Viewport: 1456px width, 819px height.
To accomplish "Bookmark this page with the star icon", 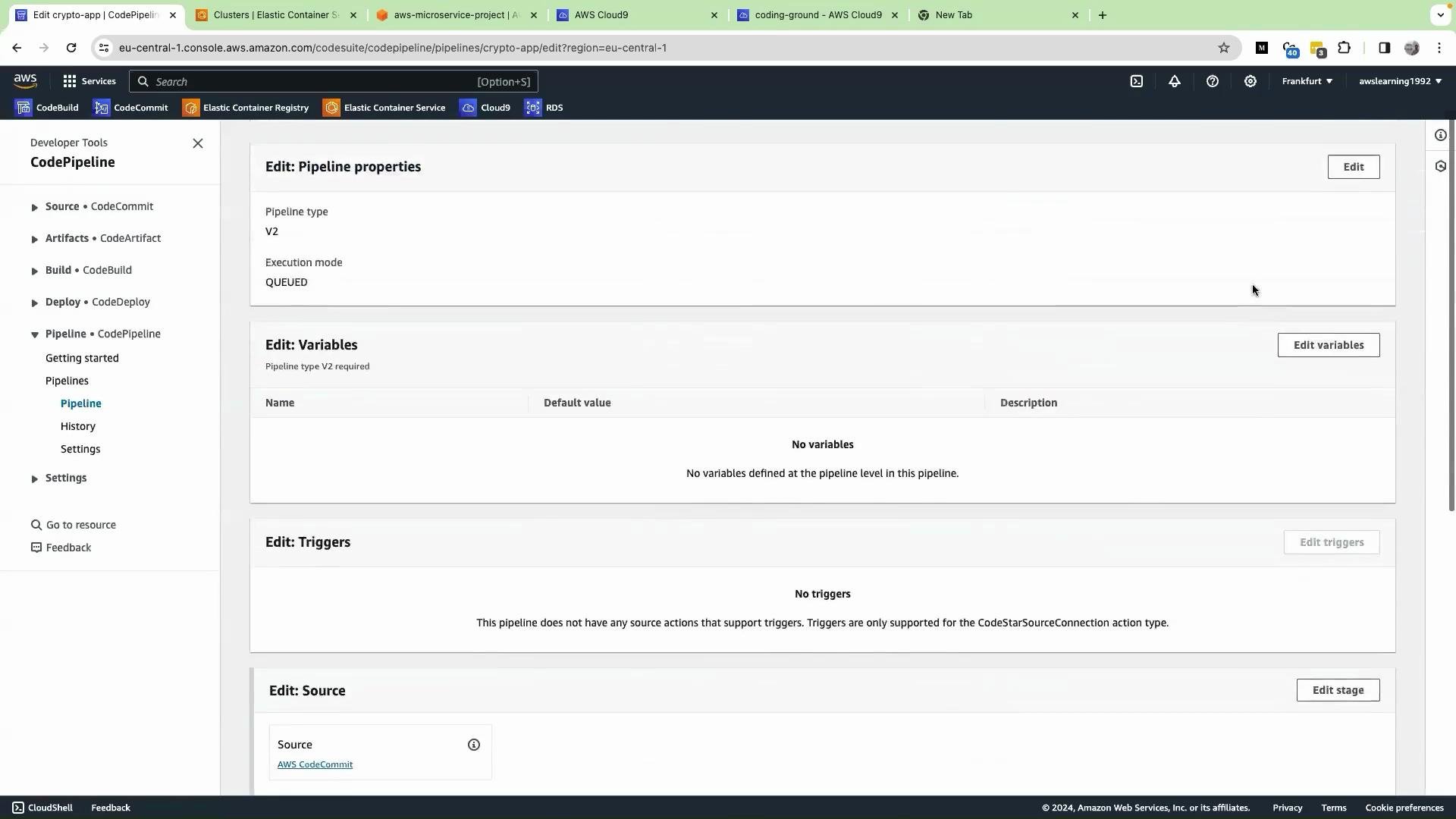I will pos(1224,48).
